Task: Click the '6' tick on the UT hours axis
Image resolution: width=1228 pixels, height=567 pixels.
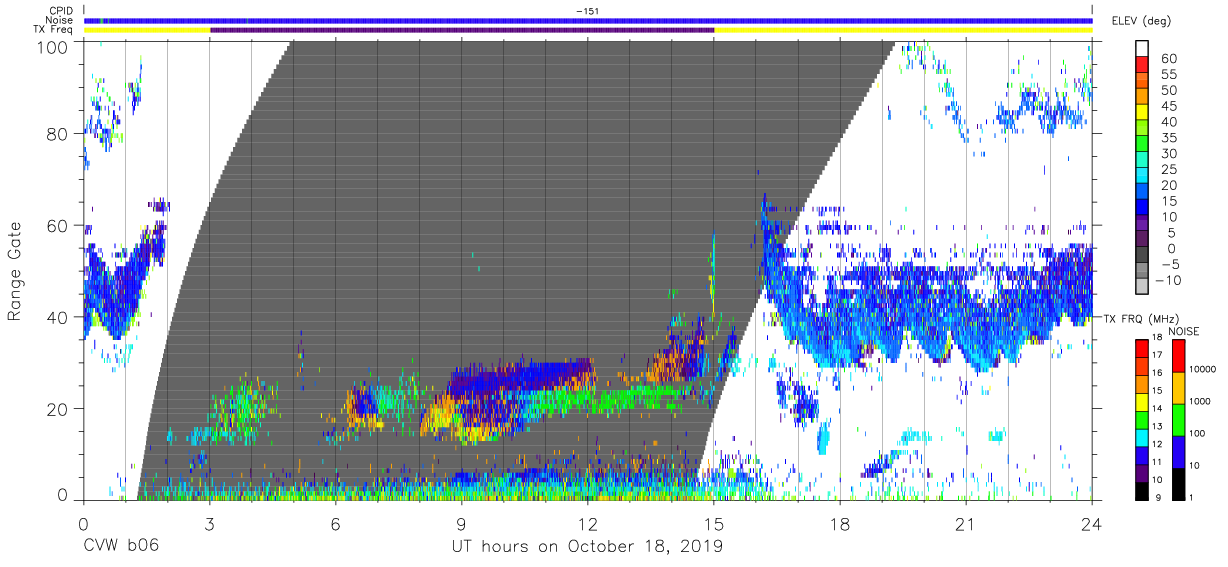Action: (336, 524)
